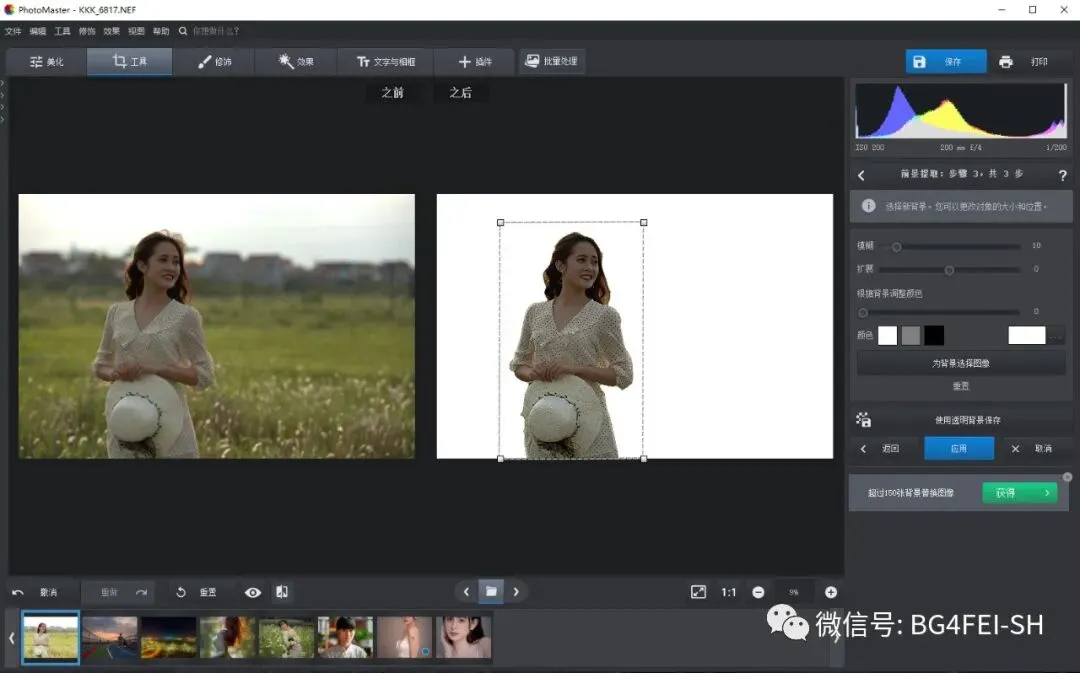Click the blue 应用 (Apply) button
The image size is (1080, 673).
pyautogui.click(x=958, y=449)
